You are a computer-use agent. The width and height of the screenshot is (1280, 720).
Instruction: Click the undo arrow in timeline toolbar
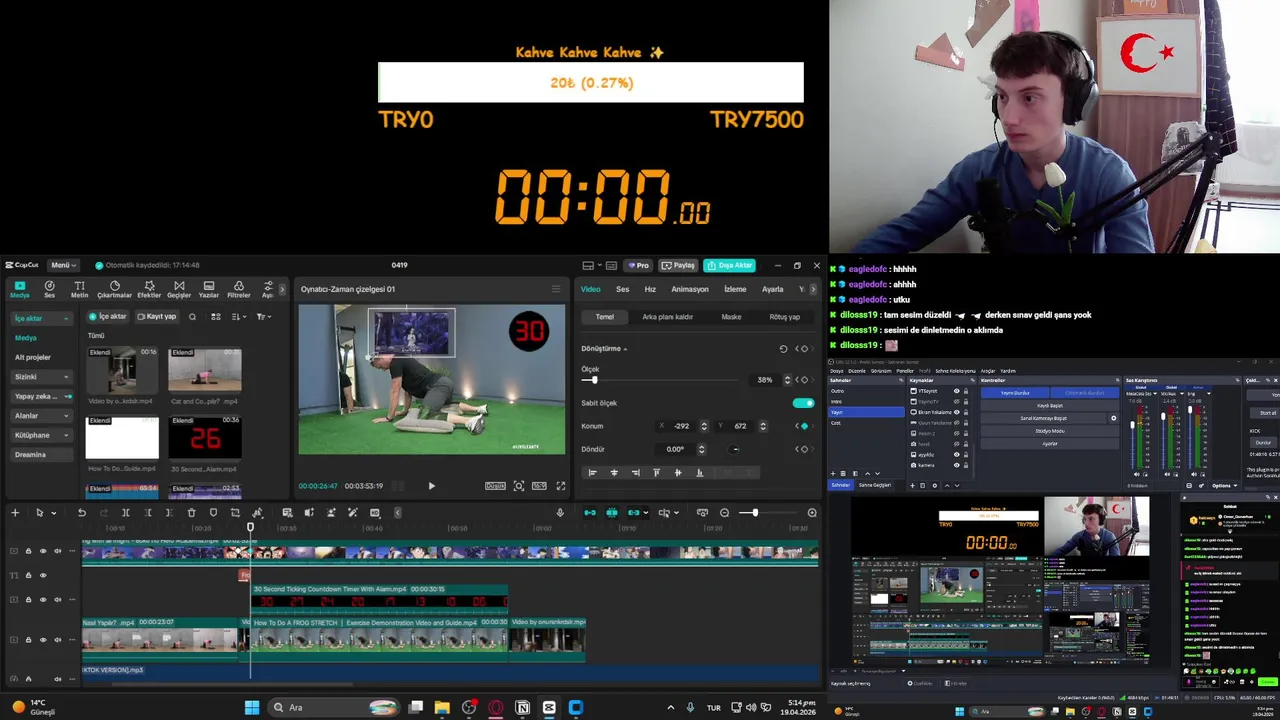[x=82, y=513]
